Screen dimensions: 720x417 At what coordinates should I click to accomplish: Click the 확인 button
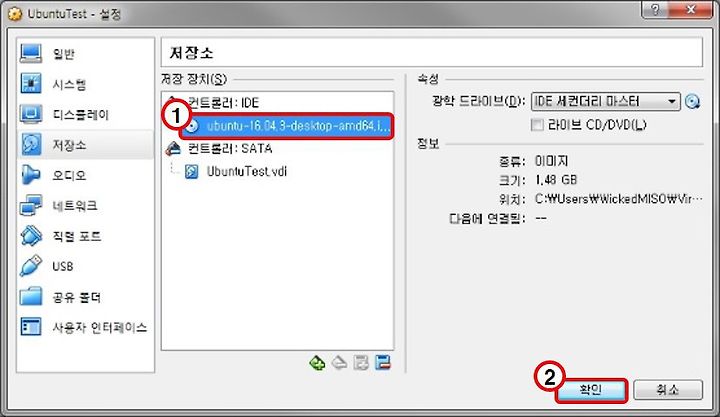click(x=591, y=390)
